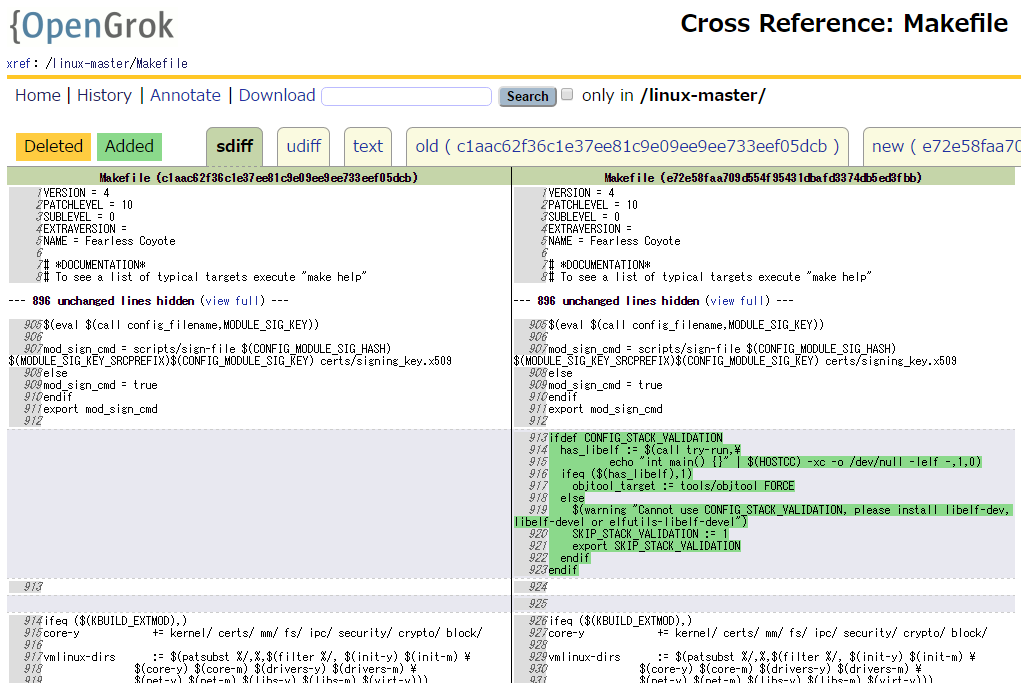Navigate to linux-master in xref path

click(91, 64)
